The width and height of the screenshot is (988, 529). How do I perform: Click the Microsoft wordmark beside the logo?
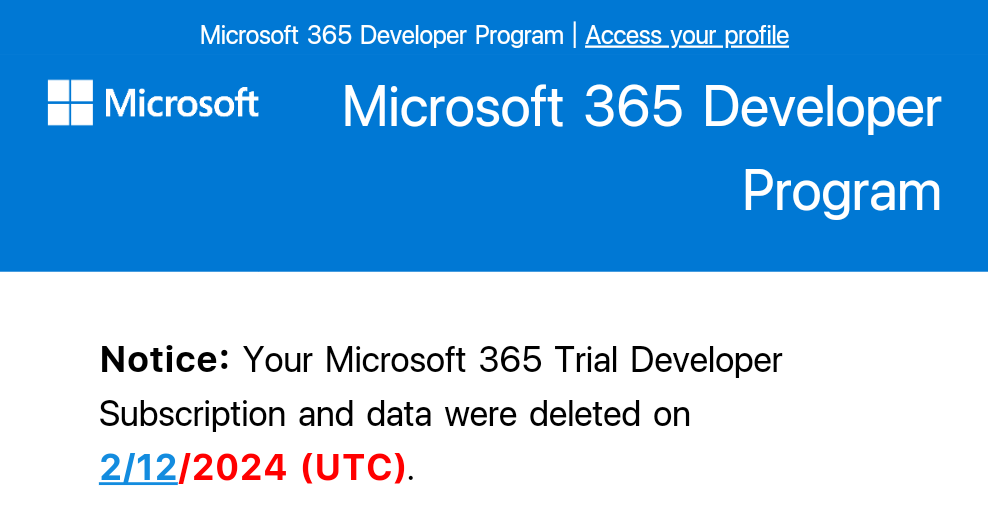[181, 103]
